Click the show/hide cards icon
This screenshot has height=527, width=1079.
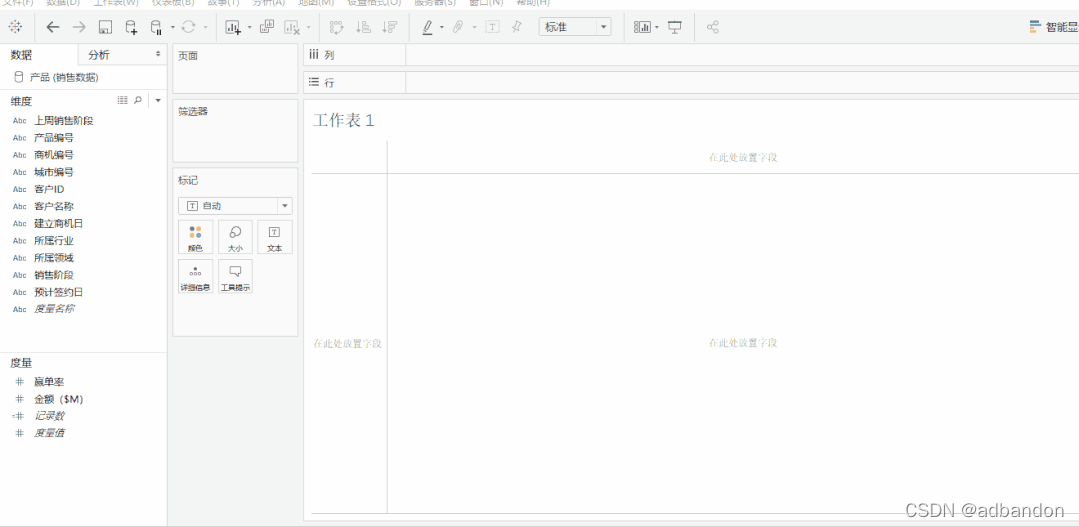[642, 28]
